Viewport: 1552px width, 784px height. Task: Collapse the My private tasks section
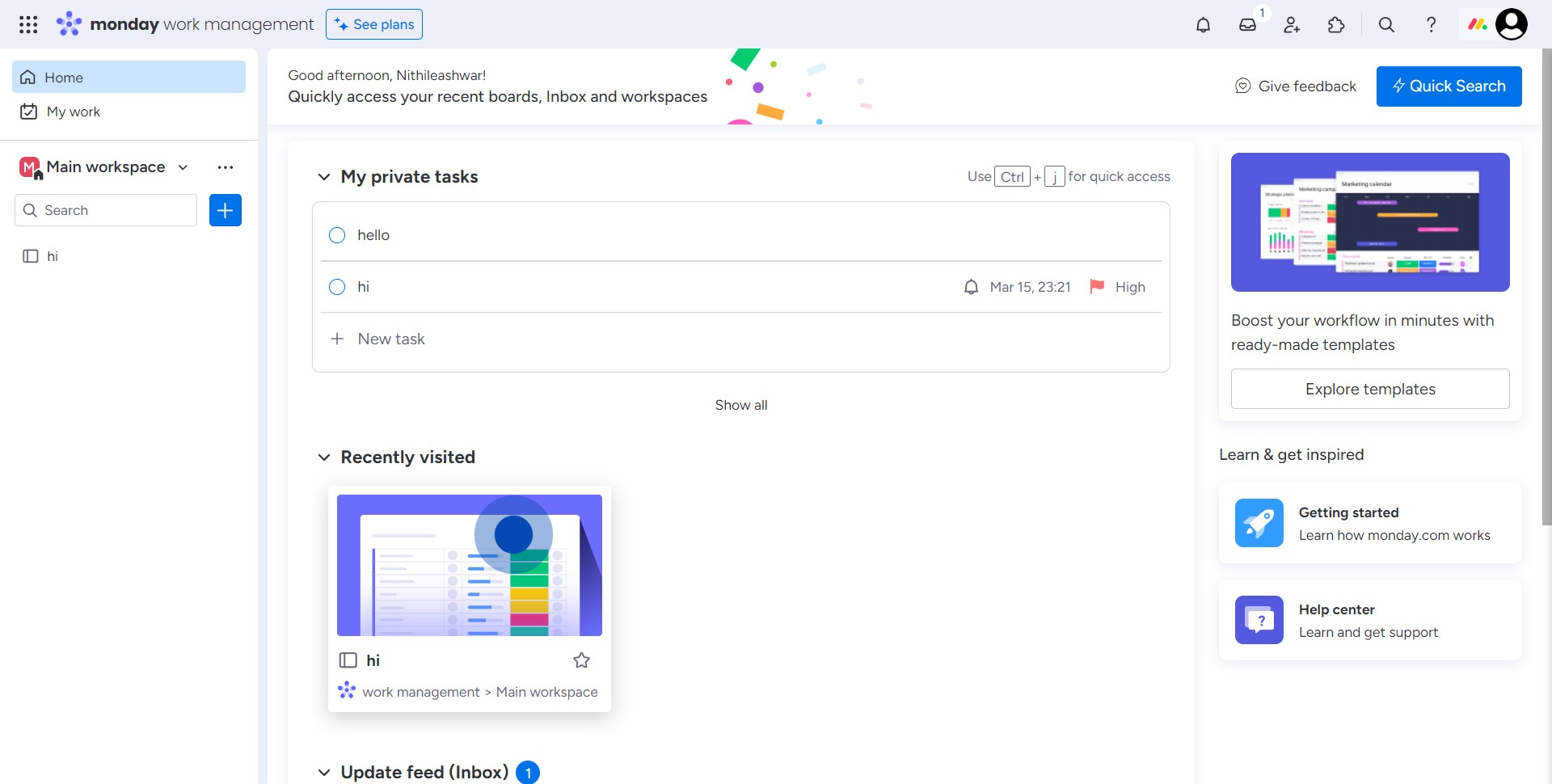tap(324, 177)
